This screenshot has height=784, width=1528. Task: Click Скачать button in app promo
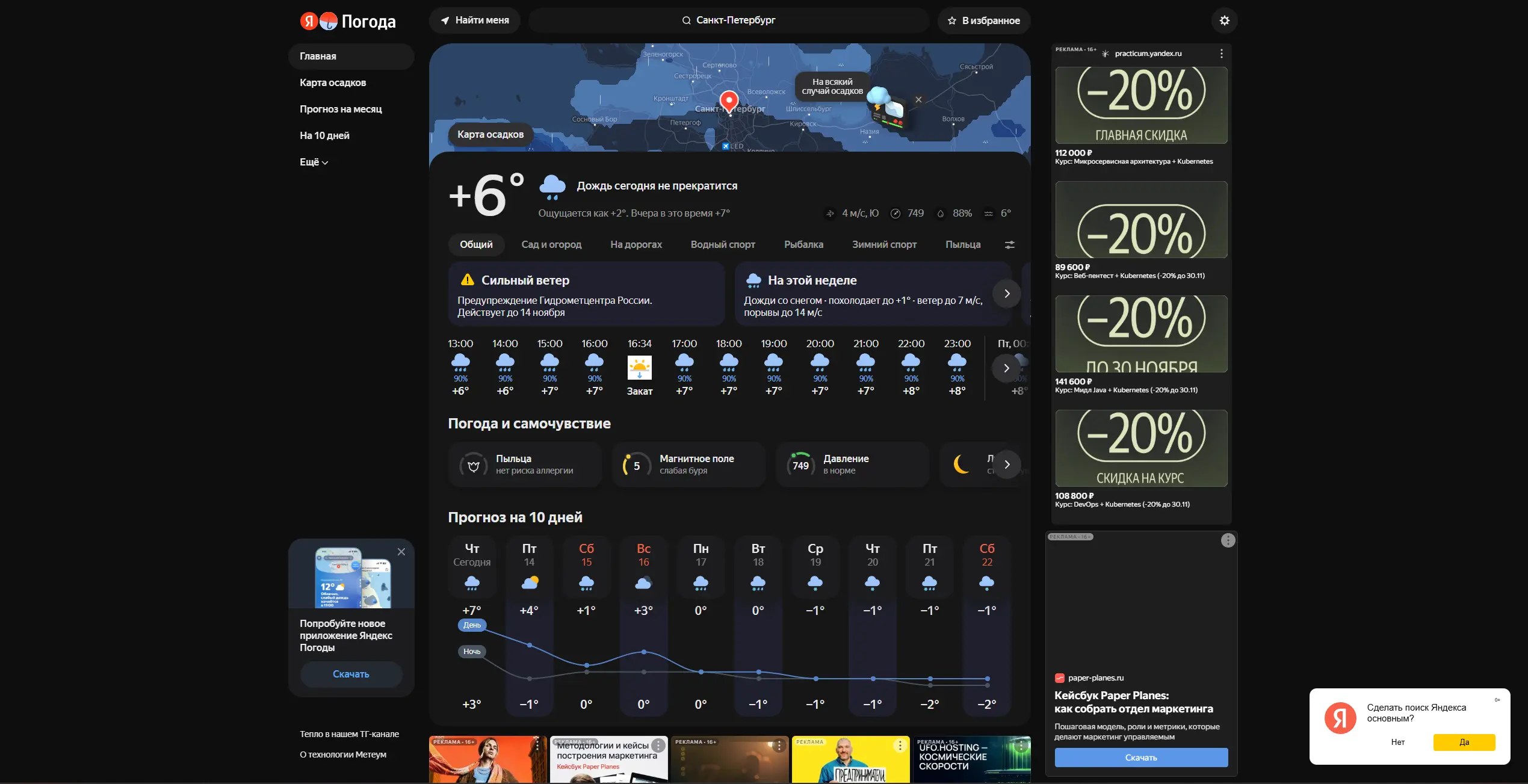tap(351, 674)
